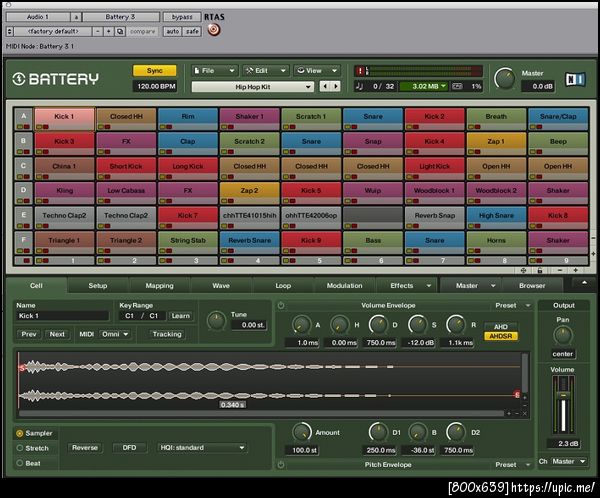Select the Sampler mode radio button
600x498 pixels.
pos(20,433)
